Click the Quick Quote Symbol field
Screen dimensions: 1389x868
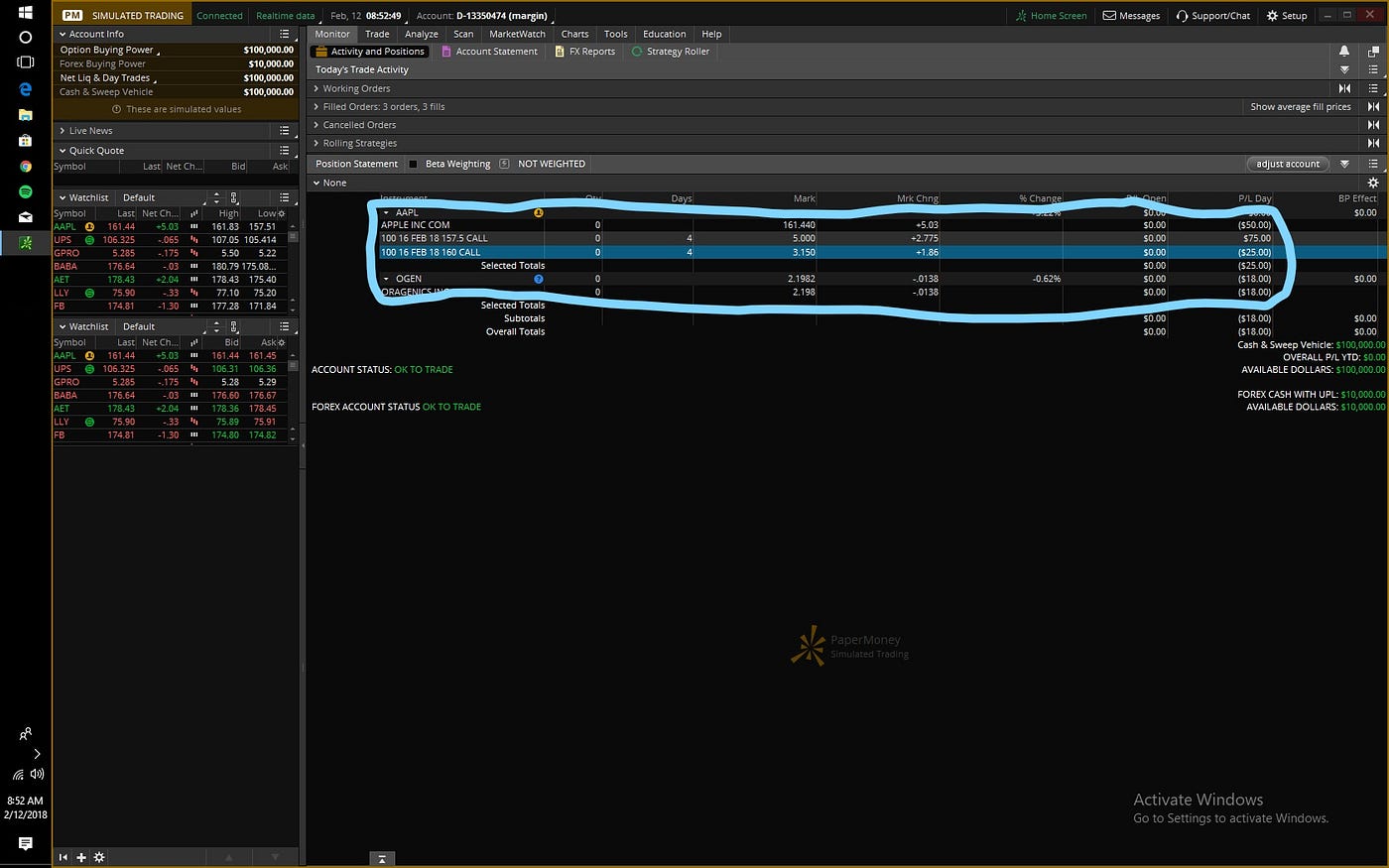pyautogui.click(x=69, y=166)
